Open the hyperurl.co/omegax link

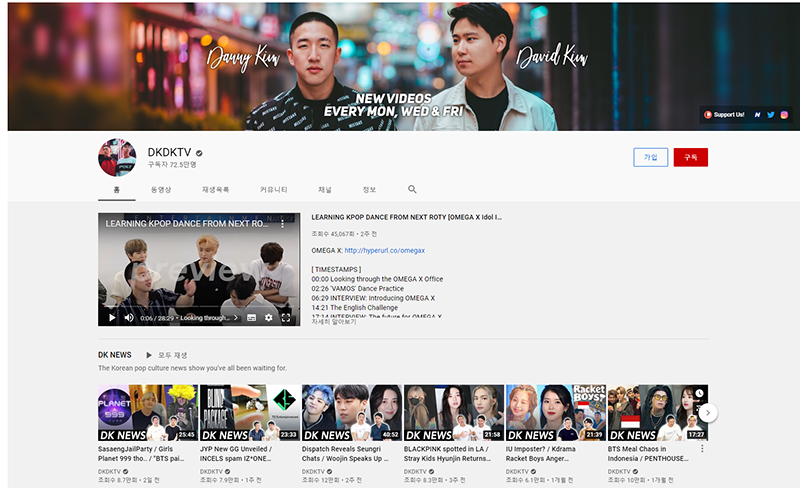pyautogui.click(x=385, y=251)
